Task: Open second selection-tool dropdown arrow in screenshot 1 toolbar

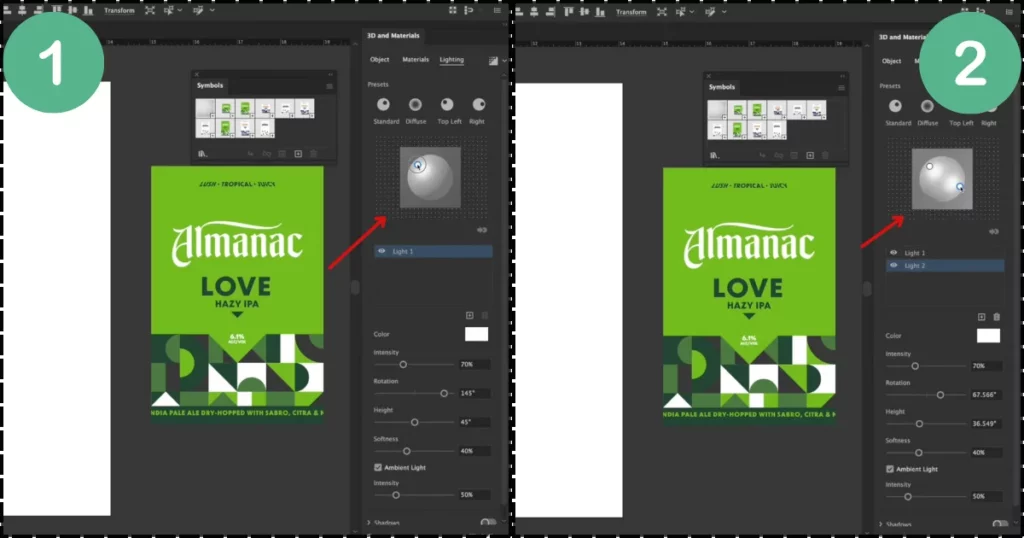Action: coord(212,10)
